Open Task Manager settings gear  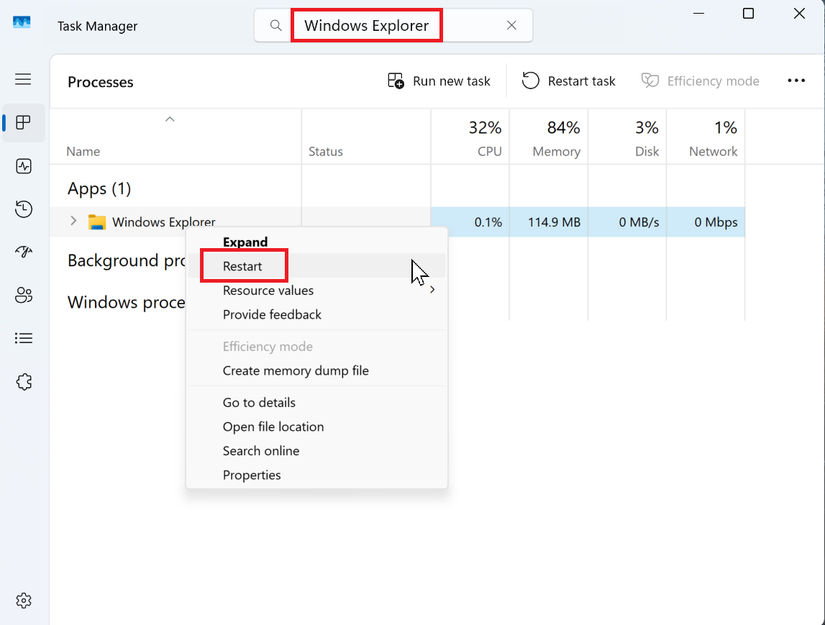(x=23, y=600)
